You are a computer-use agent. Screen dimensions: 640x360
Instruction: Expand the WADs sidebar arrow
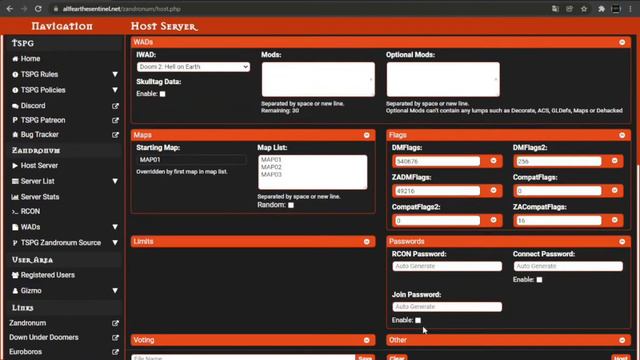115,227
